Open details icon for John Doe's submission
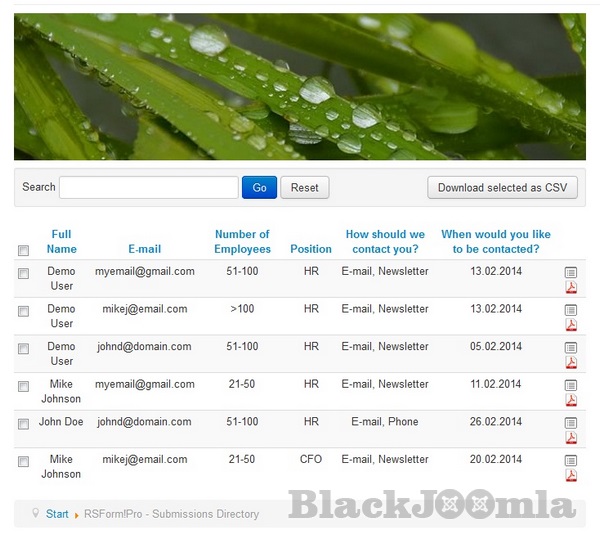 click(x=571, y=423)
